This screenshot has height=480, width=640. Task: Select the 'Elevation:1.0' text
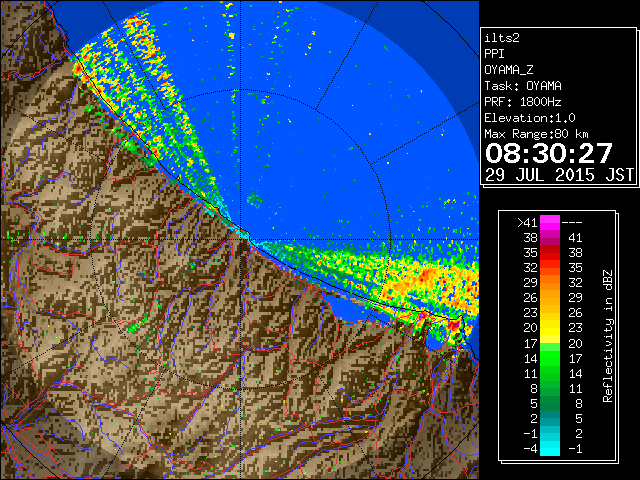[x=530, y=118]
